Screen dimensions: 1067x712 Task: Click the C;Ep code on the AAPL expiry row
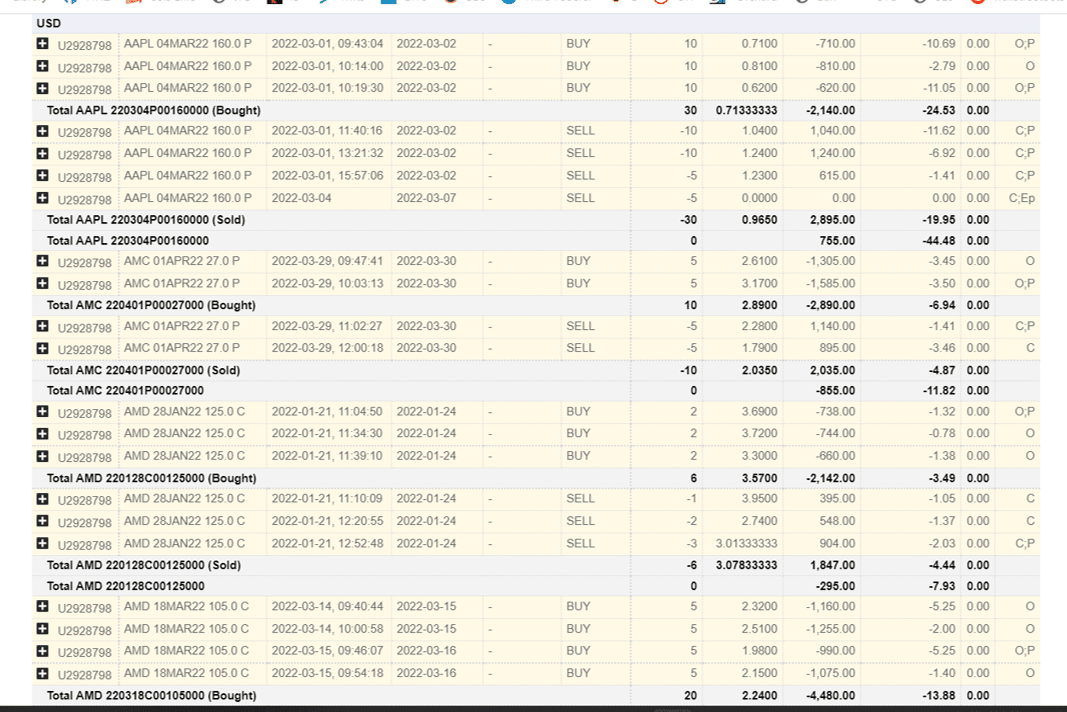pos(1021,198)
